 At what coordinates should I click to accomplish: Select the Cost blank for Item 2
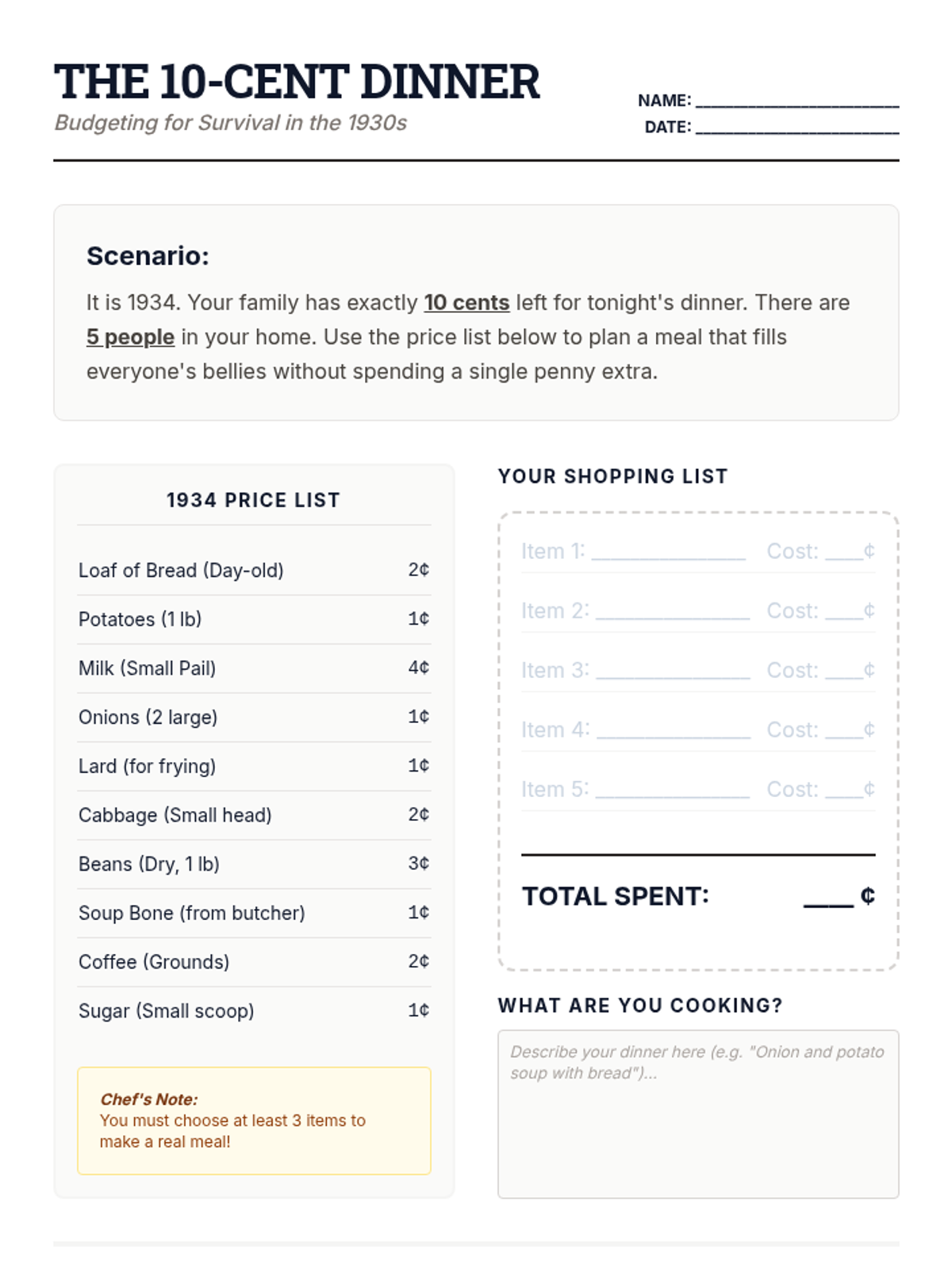point(843,612)
